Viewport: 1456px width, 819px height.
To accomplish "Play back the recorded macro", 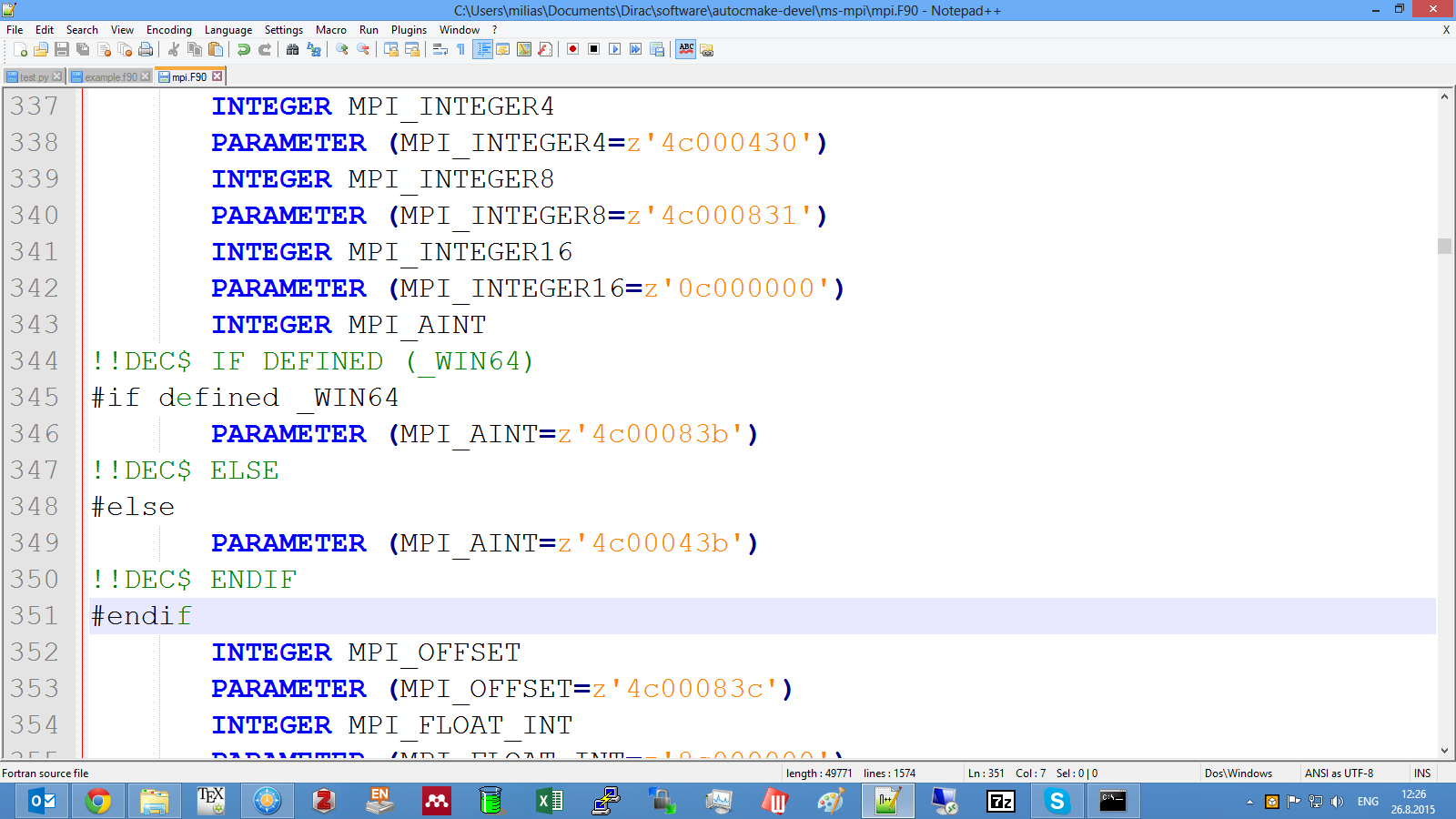I will (615, 49).
